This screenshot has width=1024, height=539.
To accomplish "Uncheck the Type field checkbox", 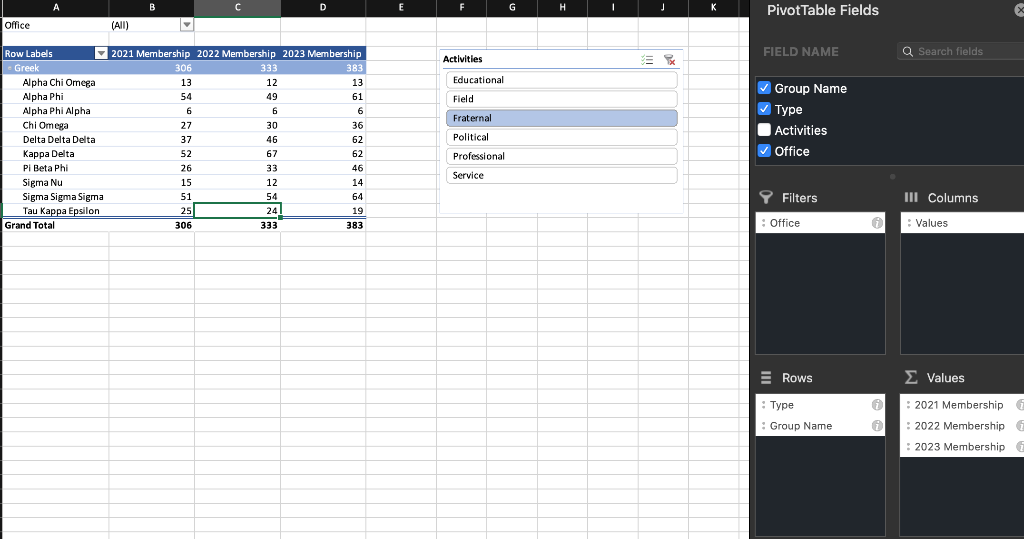I will 764,108.
